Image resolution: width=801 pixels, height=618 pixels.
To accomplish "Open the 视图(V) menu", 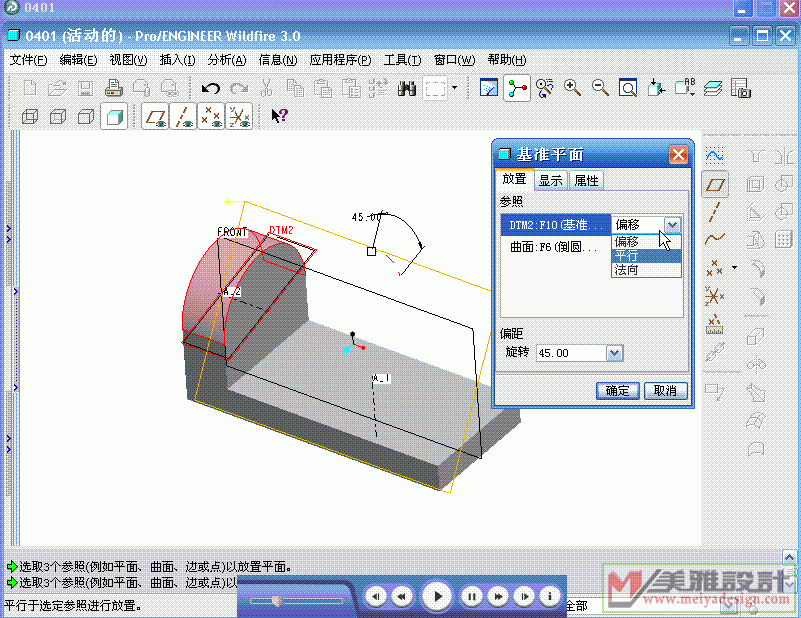I will (x=128, y=60).
